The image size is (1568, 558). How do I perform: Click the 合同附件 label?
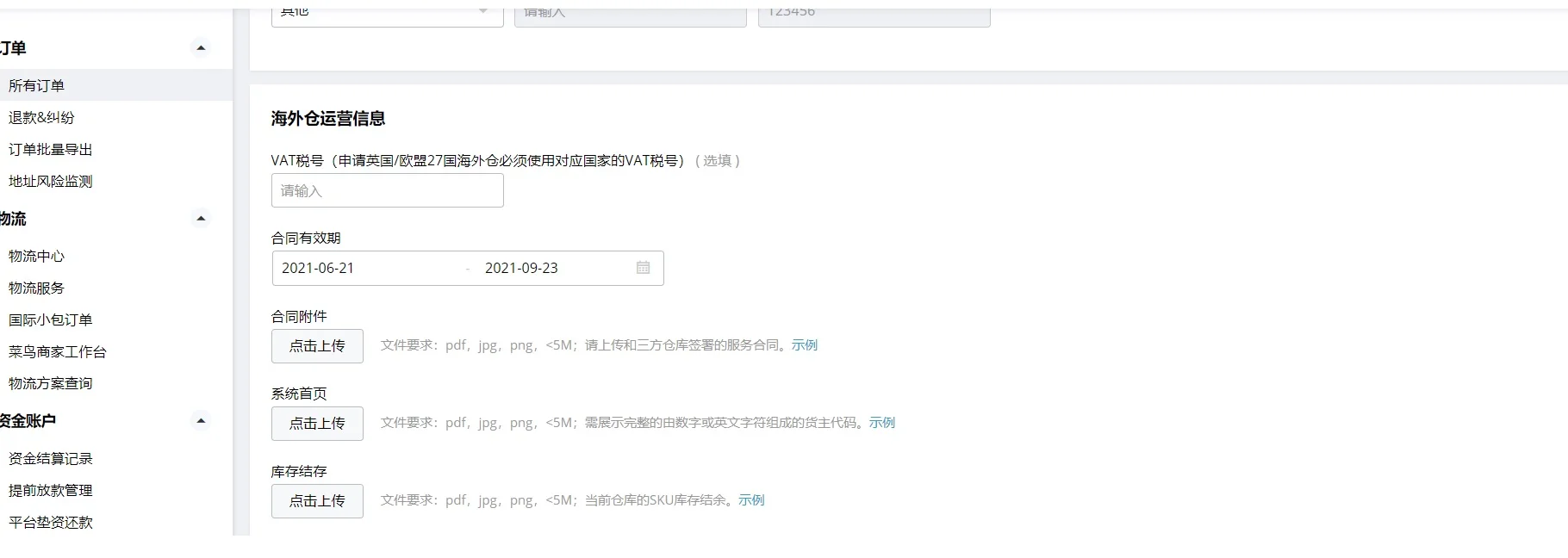[x=299, y=316]
